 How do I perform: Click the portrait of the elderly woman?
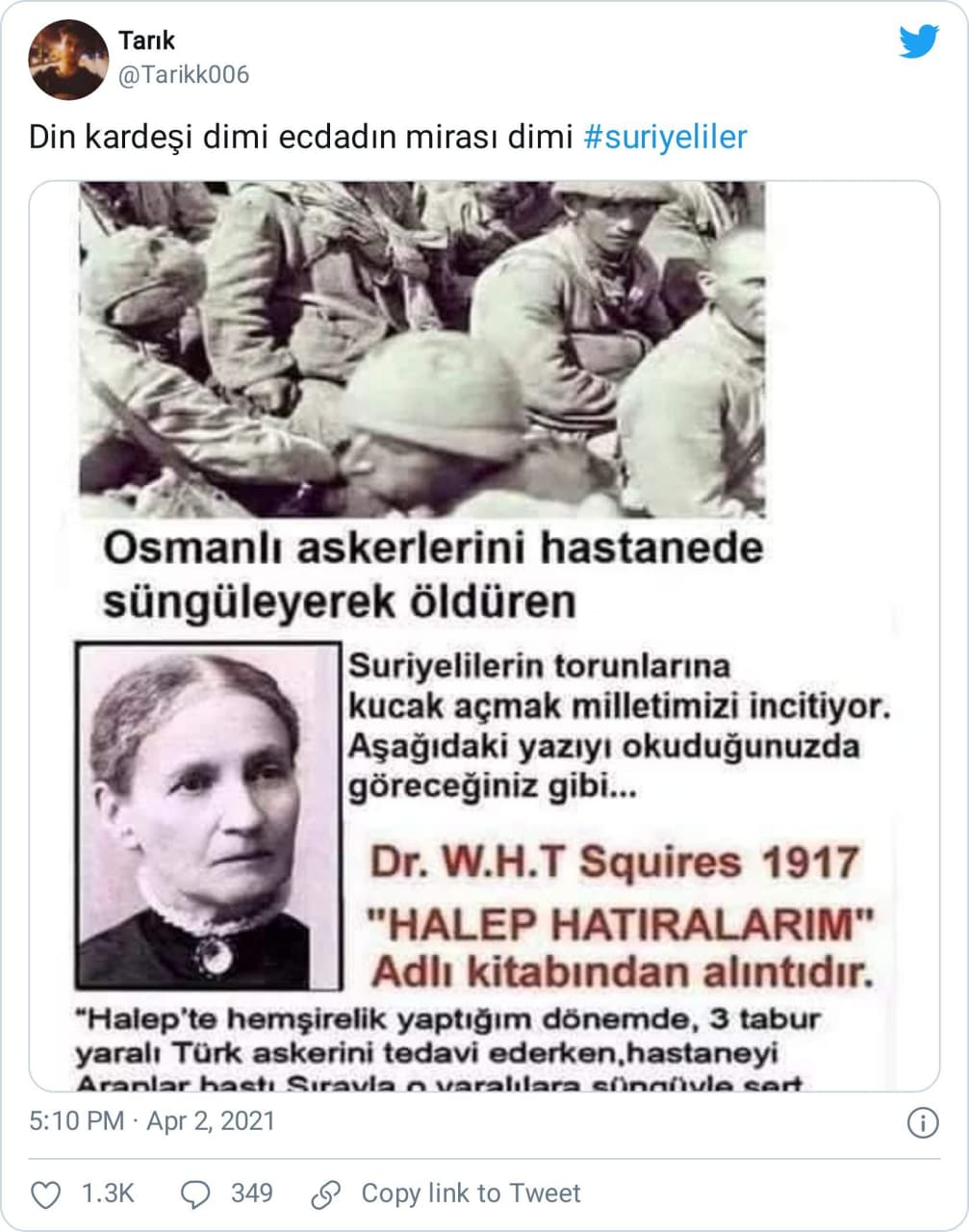(x=208, y=815)
